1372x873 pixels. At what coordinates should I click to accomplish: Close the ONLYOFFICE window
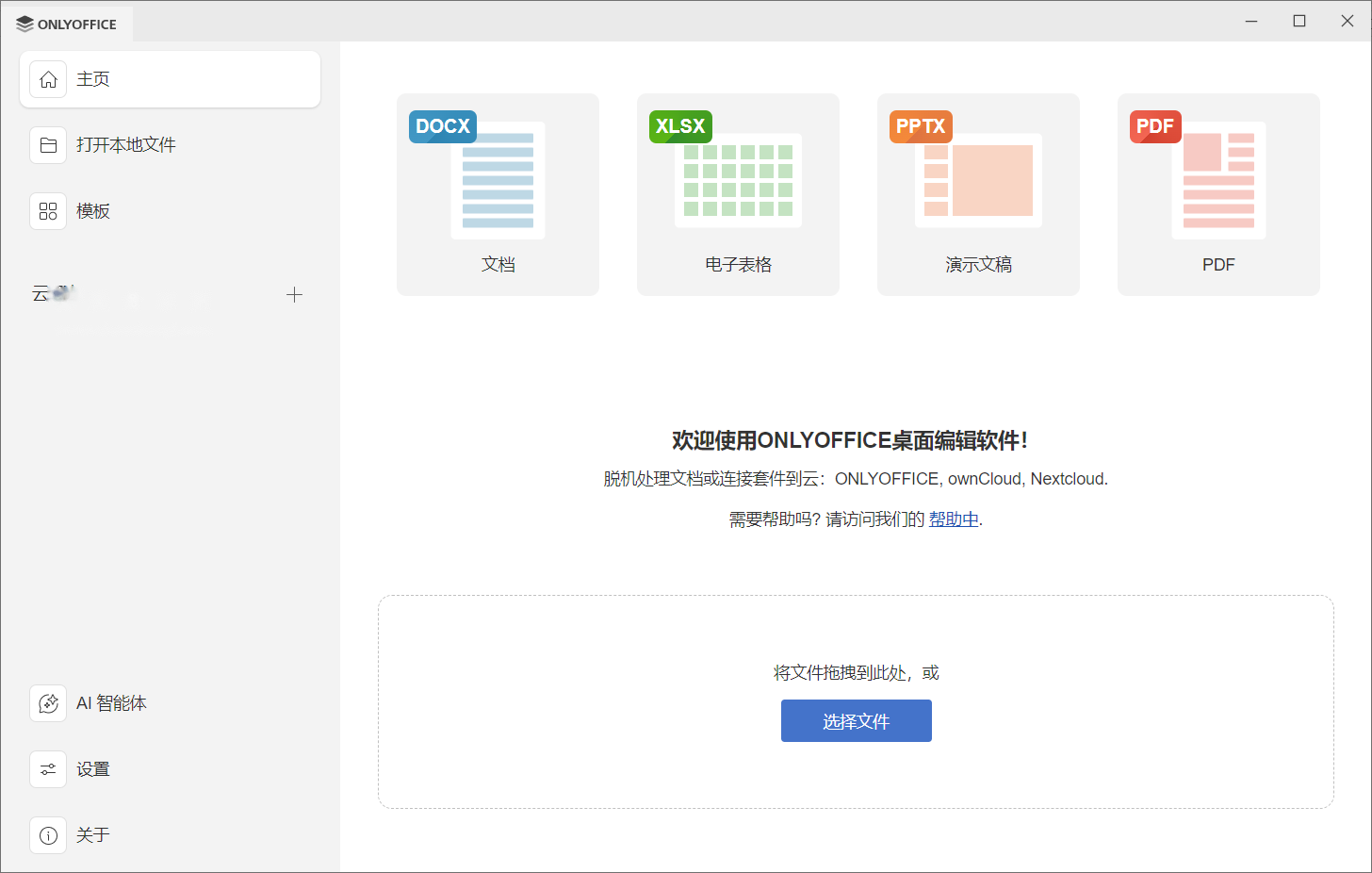tap(1347, 21)
